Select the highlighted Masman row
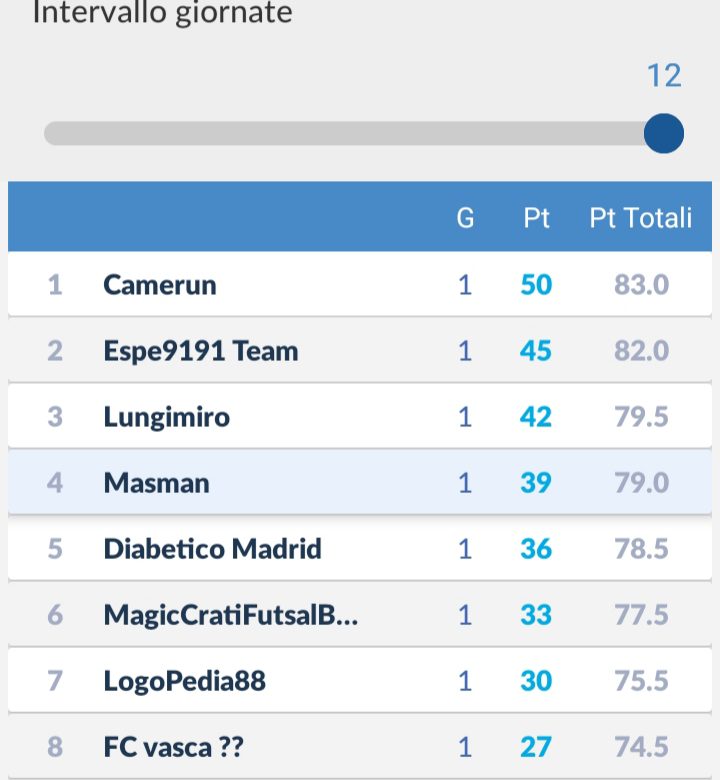The width and height of the screenshot is (720, 780). coord(360,482)
